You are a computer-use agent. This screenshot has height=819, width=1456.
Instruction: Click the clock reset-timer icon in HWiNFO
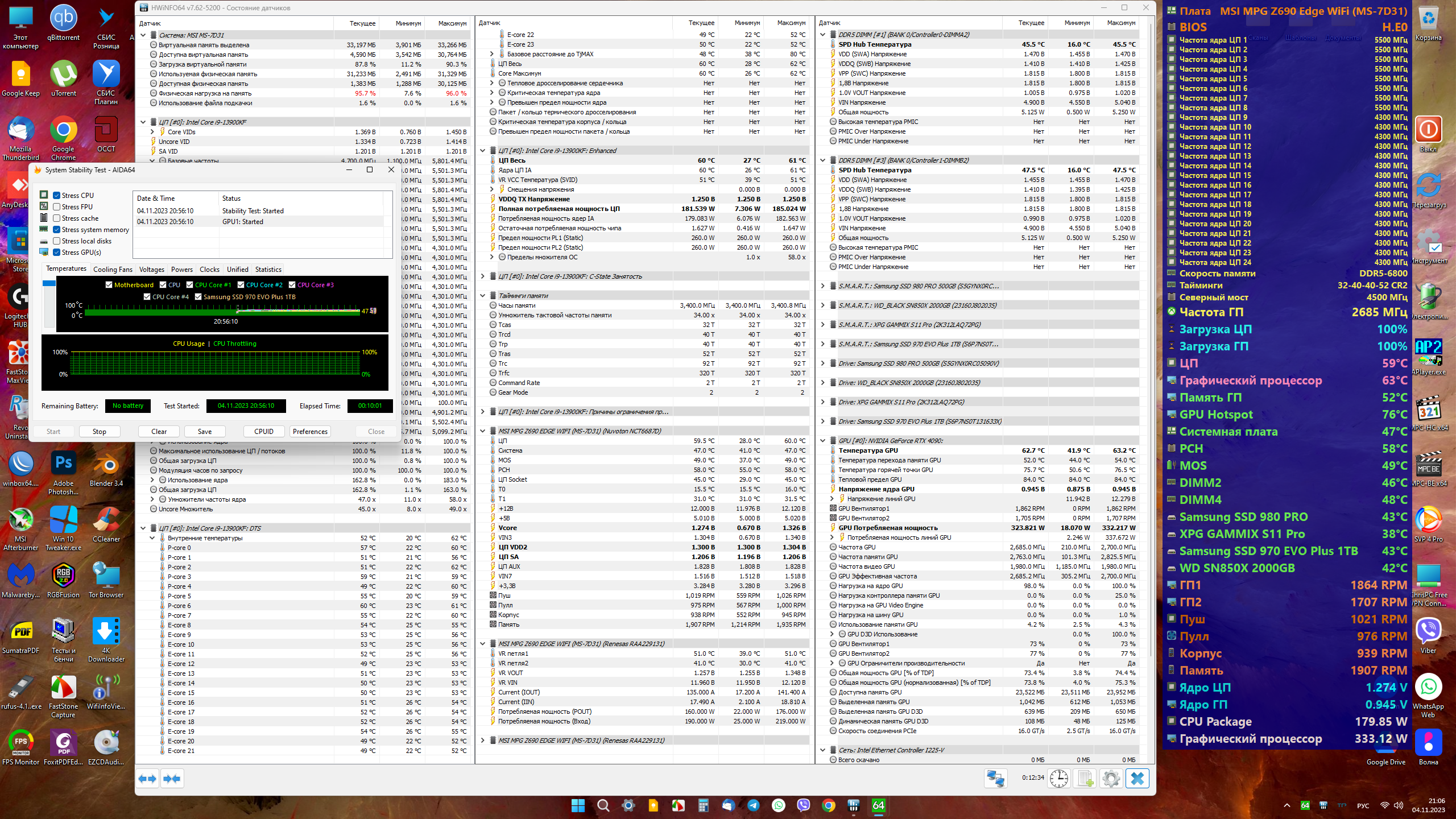click(1059, 778)
